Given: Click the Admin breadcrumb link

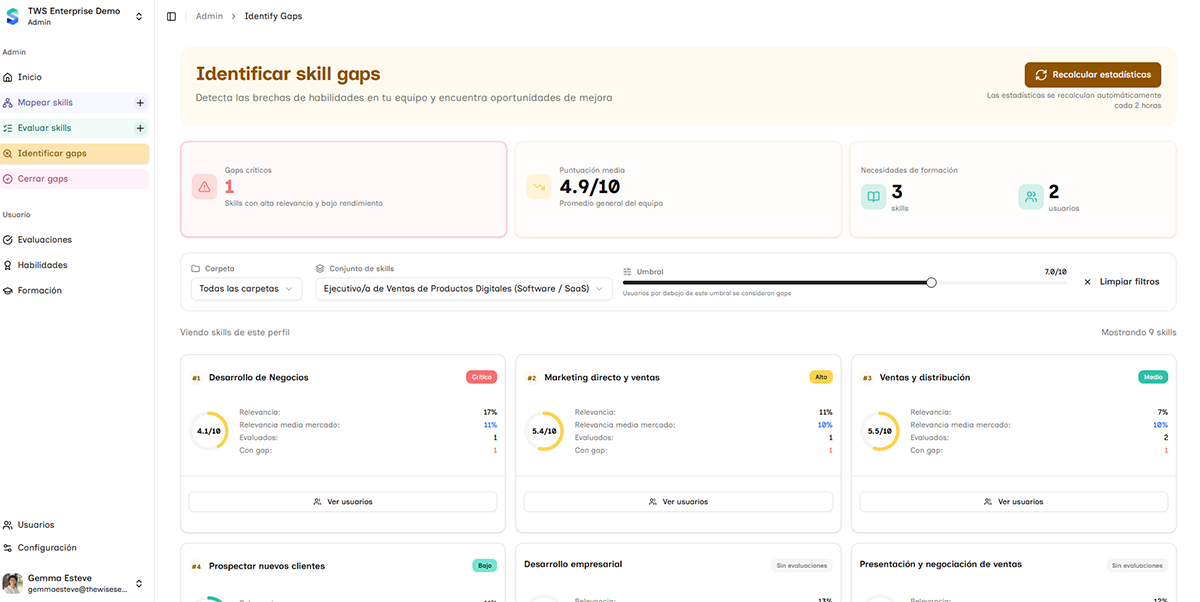Looking at the screenshot, I should coord(209,17).
